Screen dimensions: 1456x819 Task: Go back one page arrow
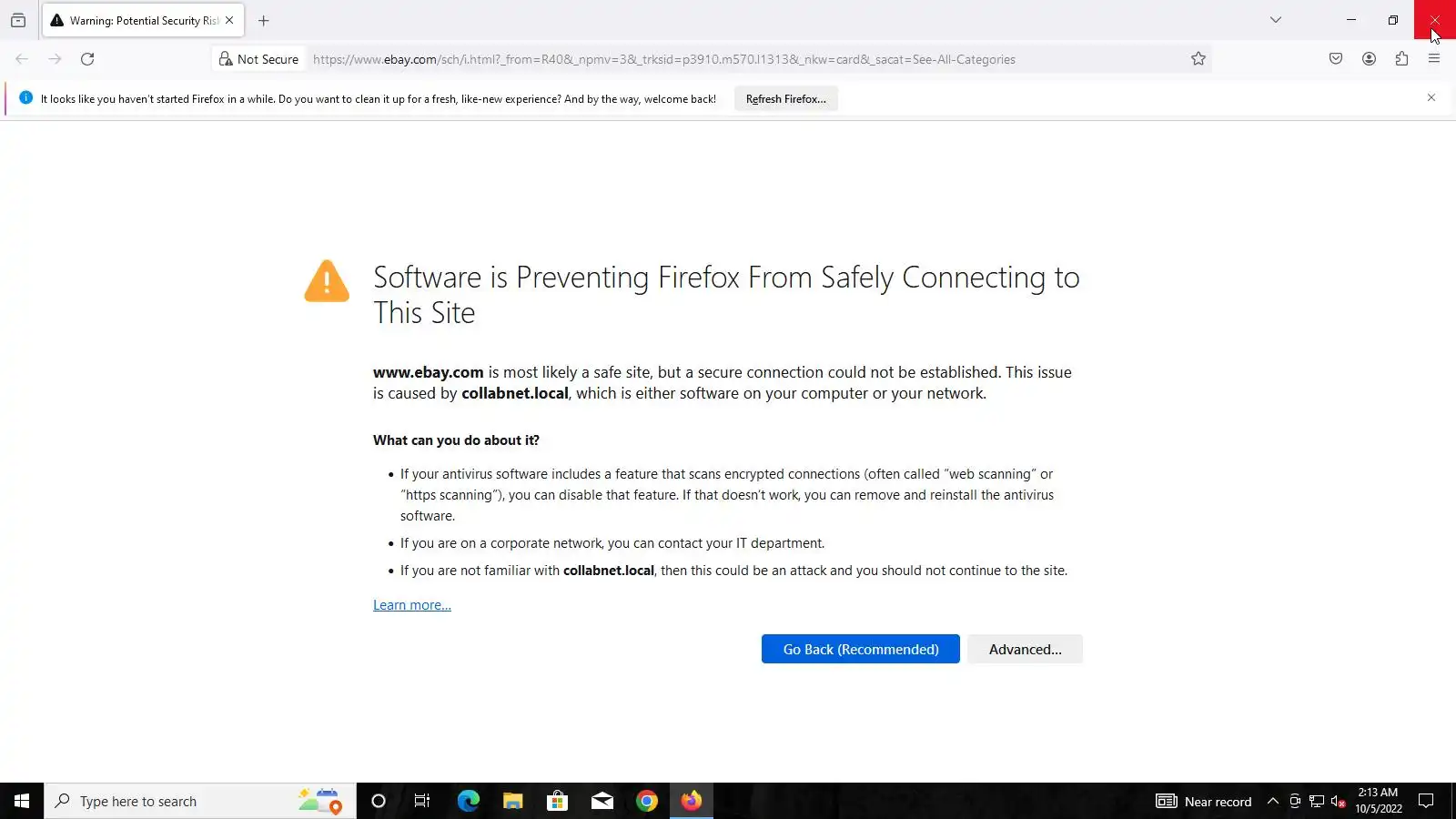tap(22, 59)
